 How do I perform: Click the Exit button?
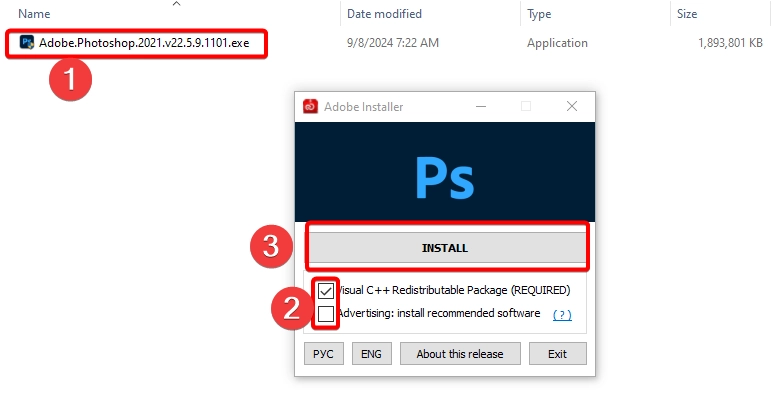pyautogui.click(x=557, y=354)
